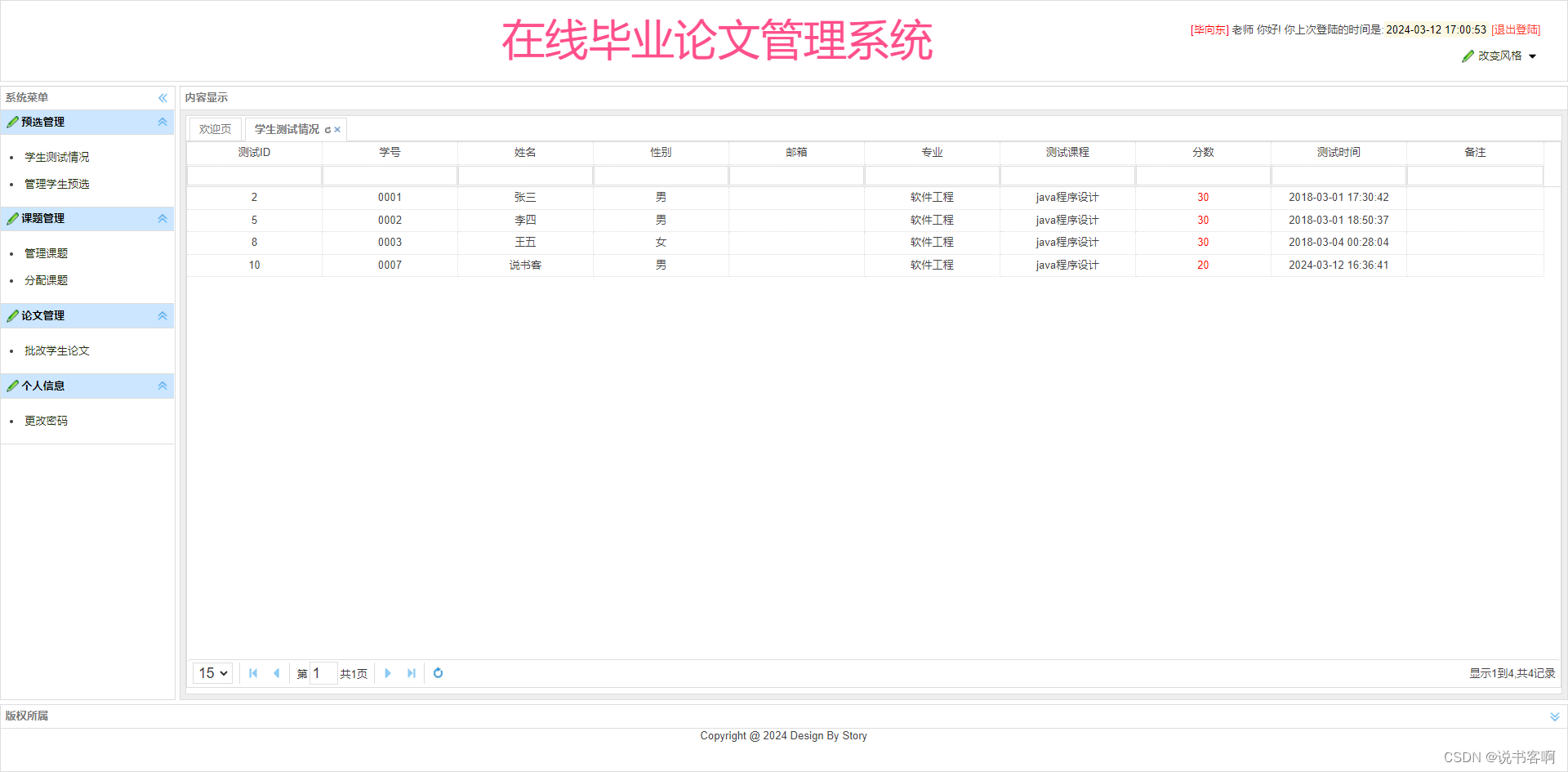Open 管理学生预选 in the sidebar
1568x772 pixels.
(57, 184)
